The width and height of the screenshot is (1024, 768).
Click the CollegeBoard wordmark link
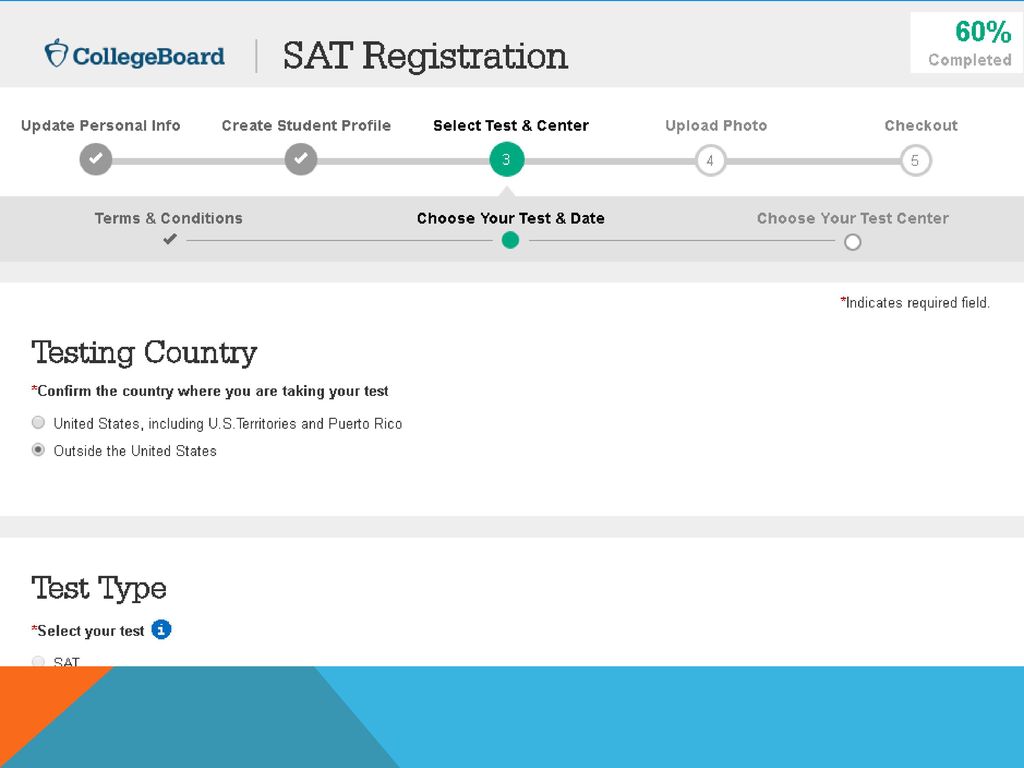[x=148, y=56]
